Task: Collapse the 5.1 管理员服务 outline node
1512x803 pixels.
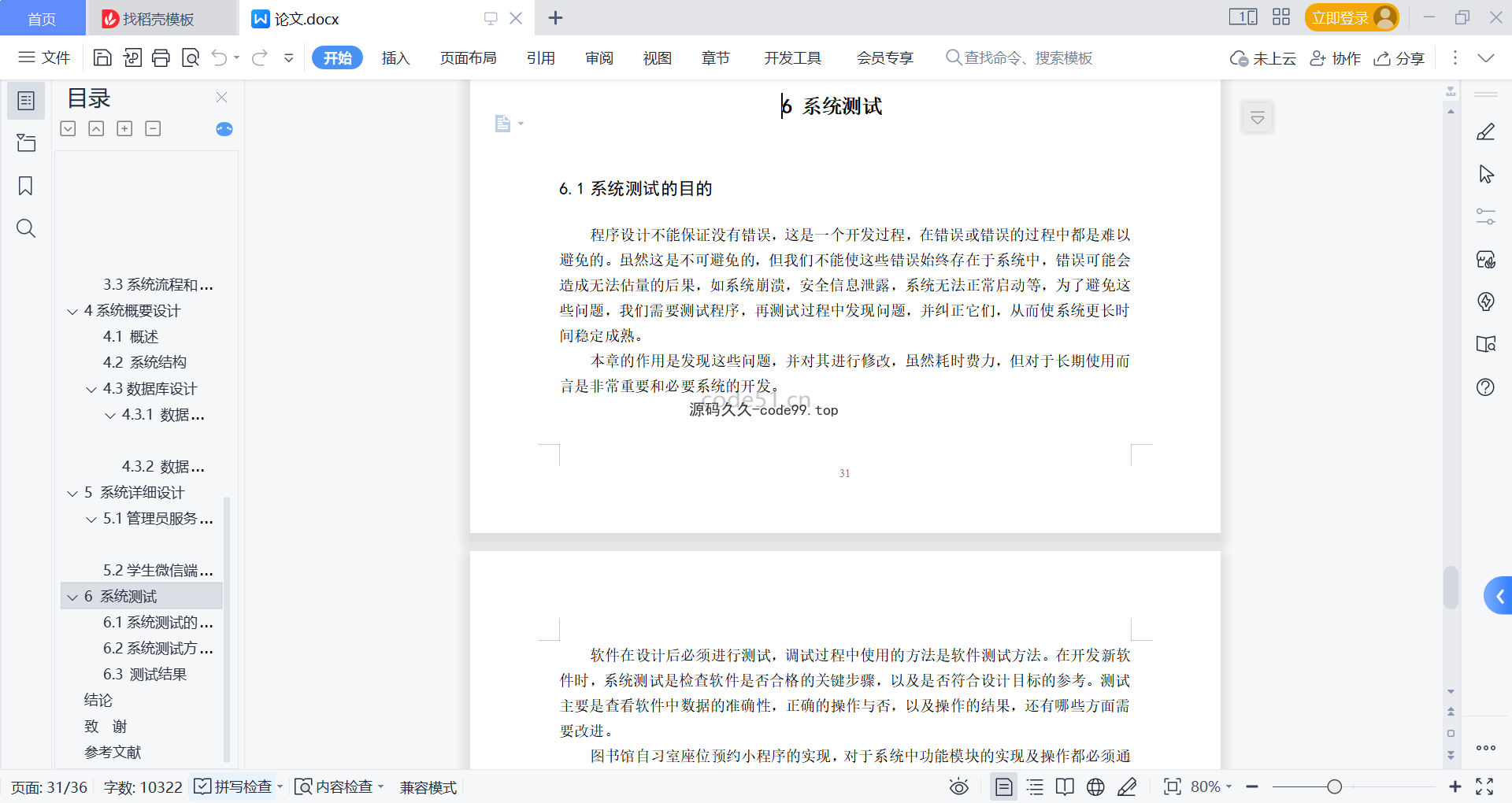Action: click(91, 520)
